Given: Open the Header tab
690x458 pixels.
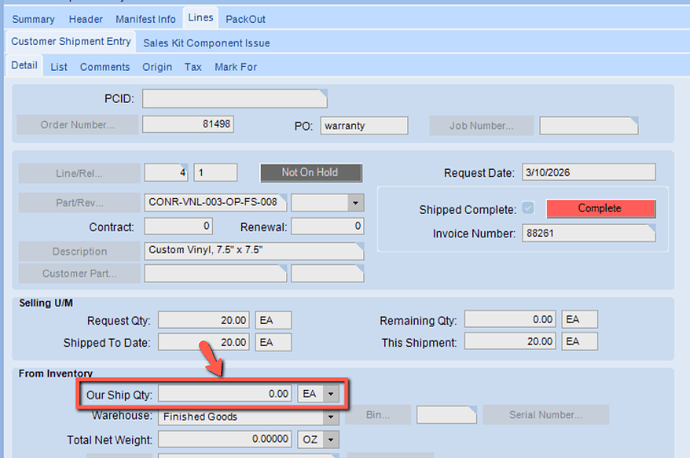Looking at the screenshot, I should tap(86, 19).
